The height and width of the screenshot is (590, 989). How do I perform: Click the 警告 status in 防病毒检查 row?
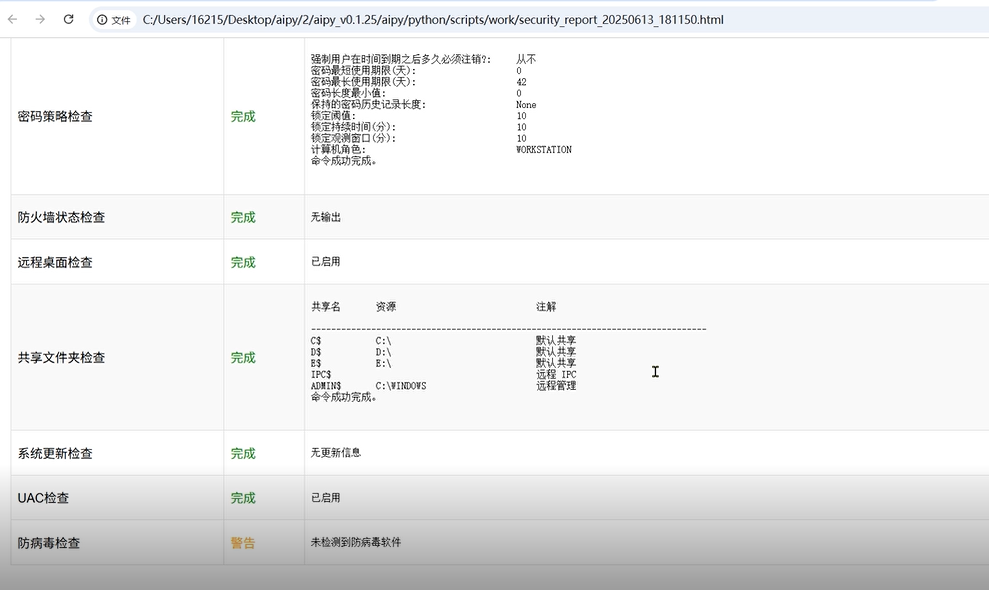pos(243,543)
